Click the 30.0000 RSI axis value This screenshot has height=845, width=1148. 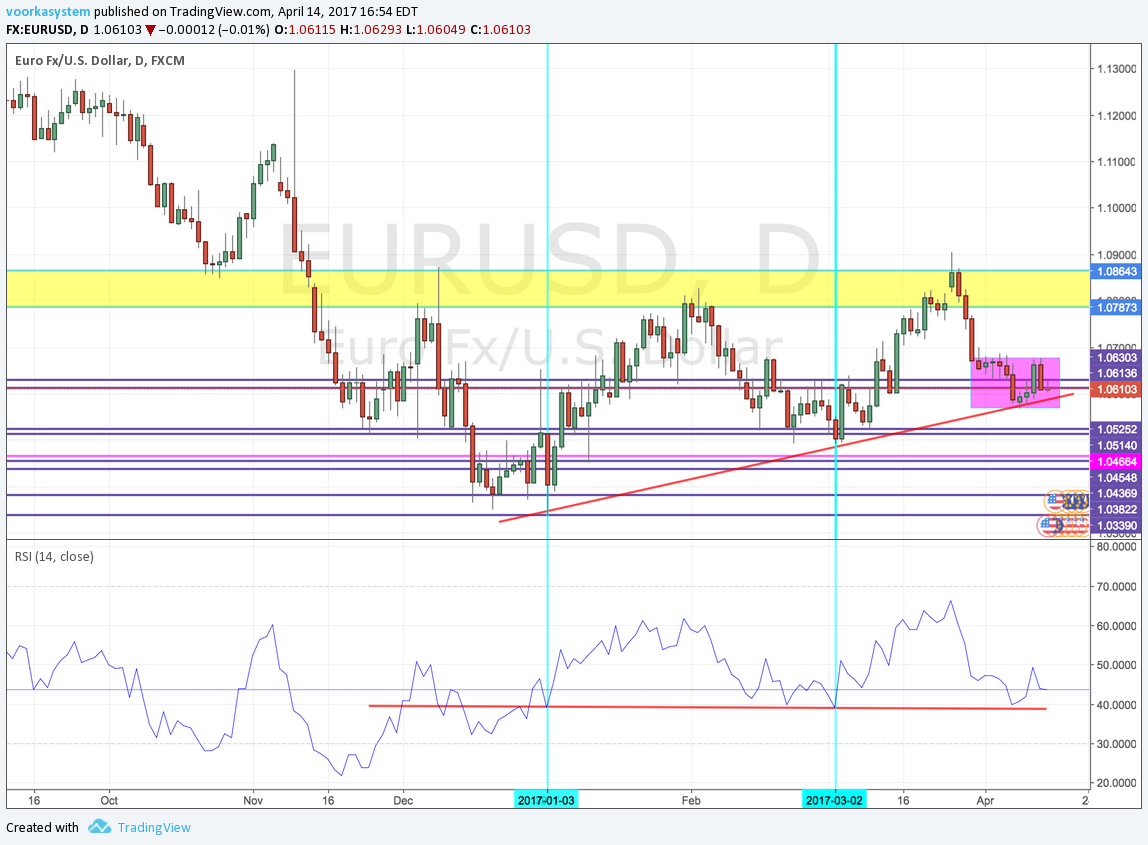click(x=1116, y=744)
